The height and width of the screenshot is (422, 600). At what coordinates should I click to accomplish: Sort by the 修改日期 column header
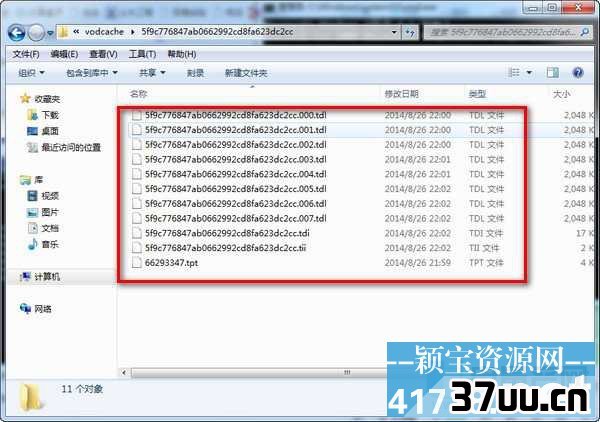401,94
